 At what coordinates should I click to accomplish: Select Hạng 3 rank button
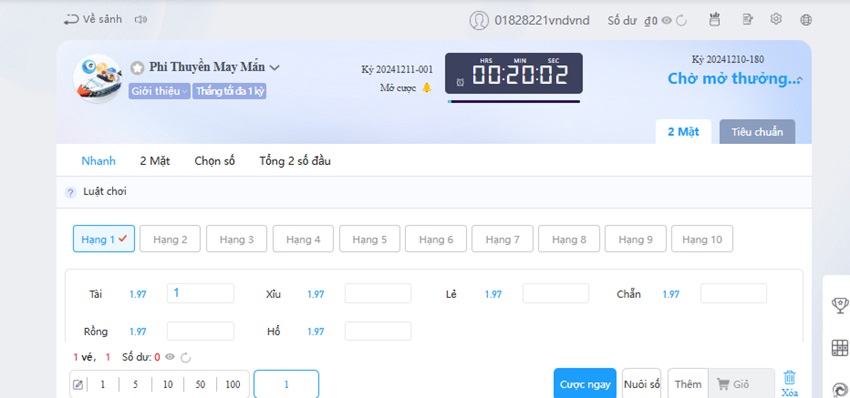point(236,239)
